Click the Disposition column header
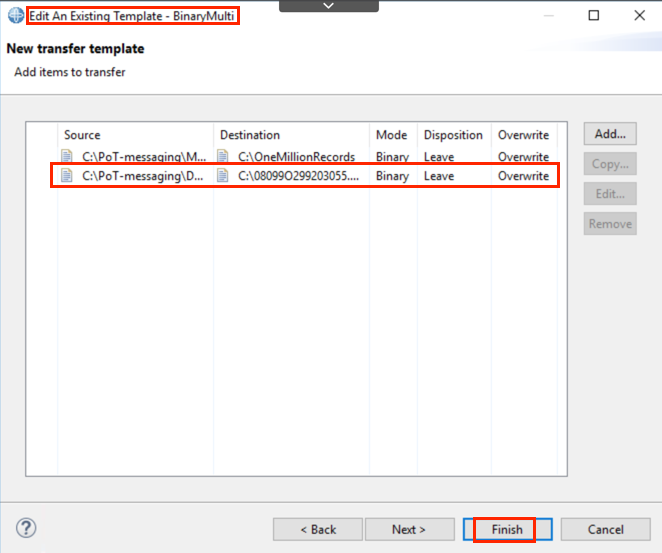The width and height of the screenshot is (662, 553). pos(454,135)
